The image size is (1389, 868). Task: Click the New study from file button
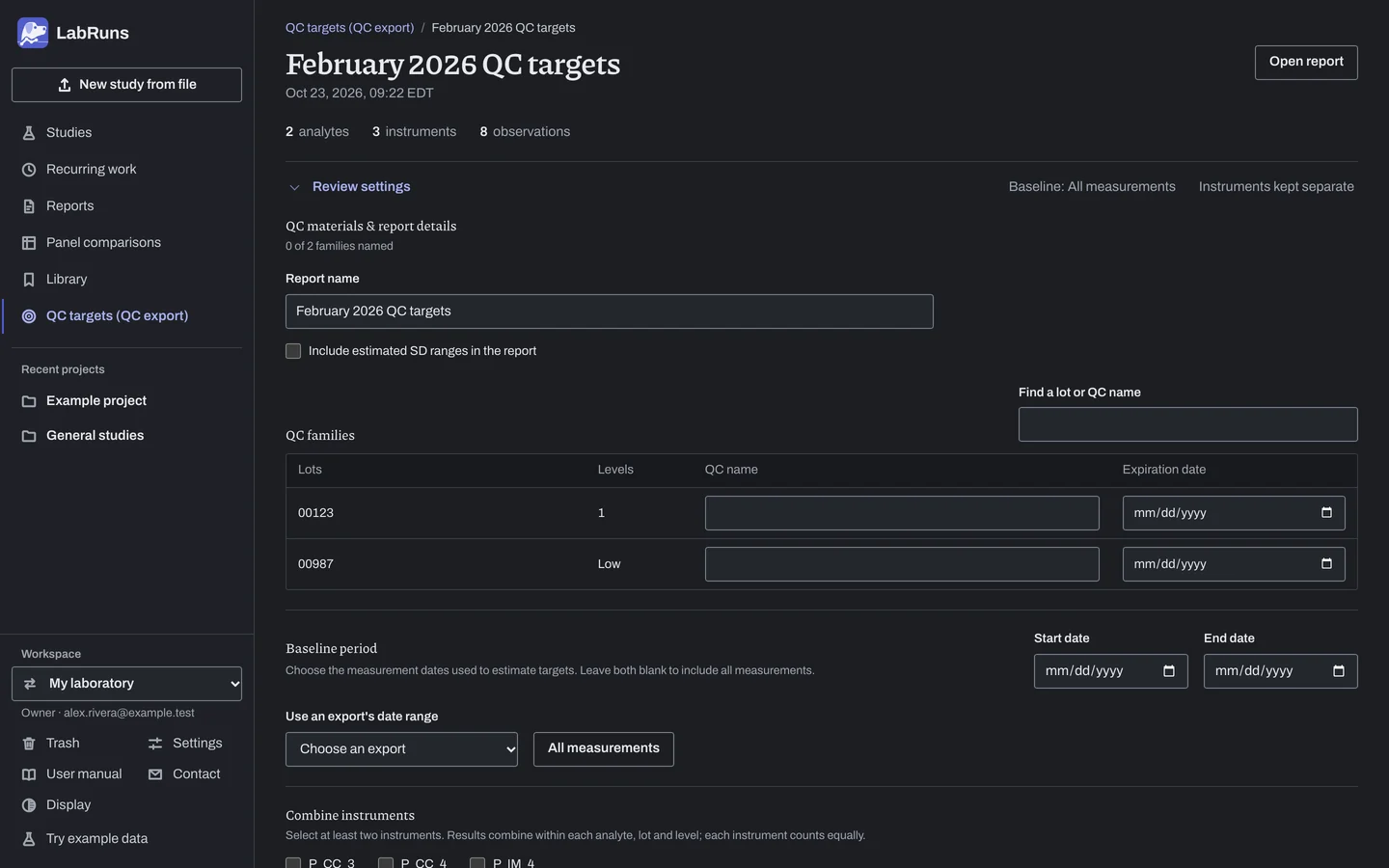[x=126, y=85]
